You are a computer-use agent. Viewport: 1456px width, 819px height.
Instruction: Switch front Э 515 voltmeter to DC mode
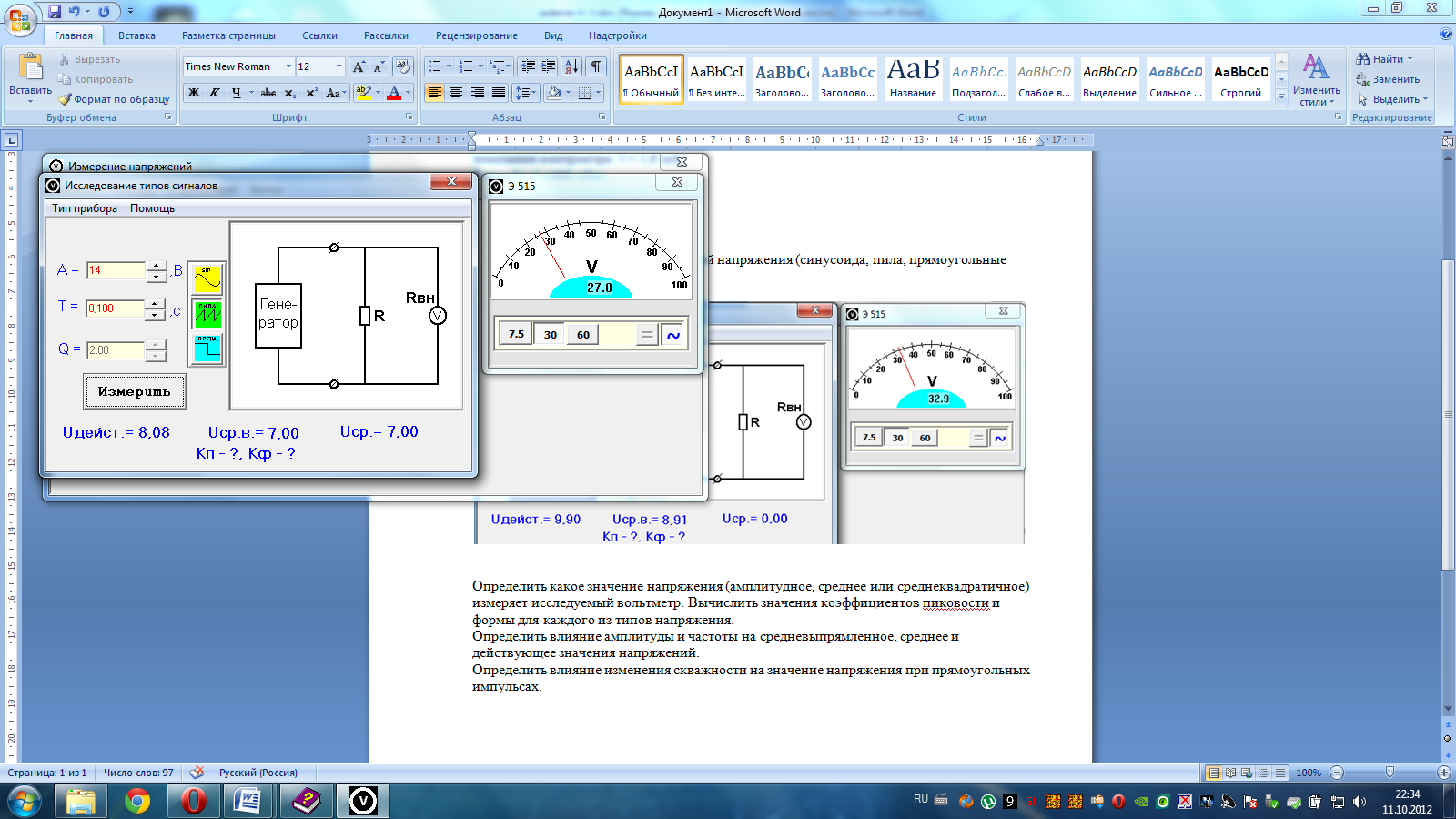tap(647, 335)
